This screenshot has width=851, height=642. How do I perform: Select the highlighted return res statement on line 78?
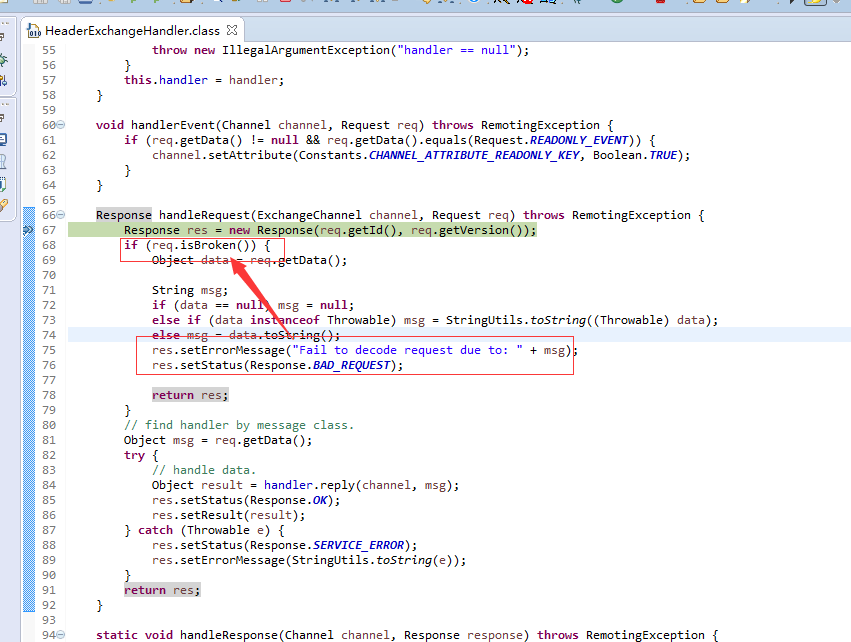[189, 394]
